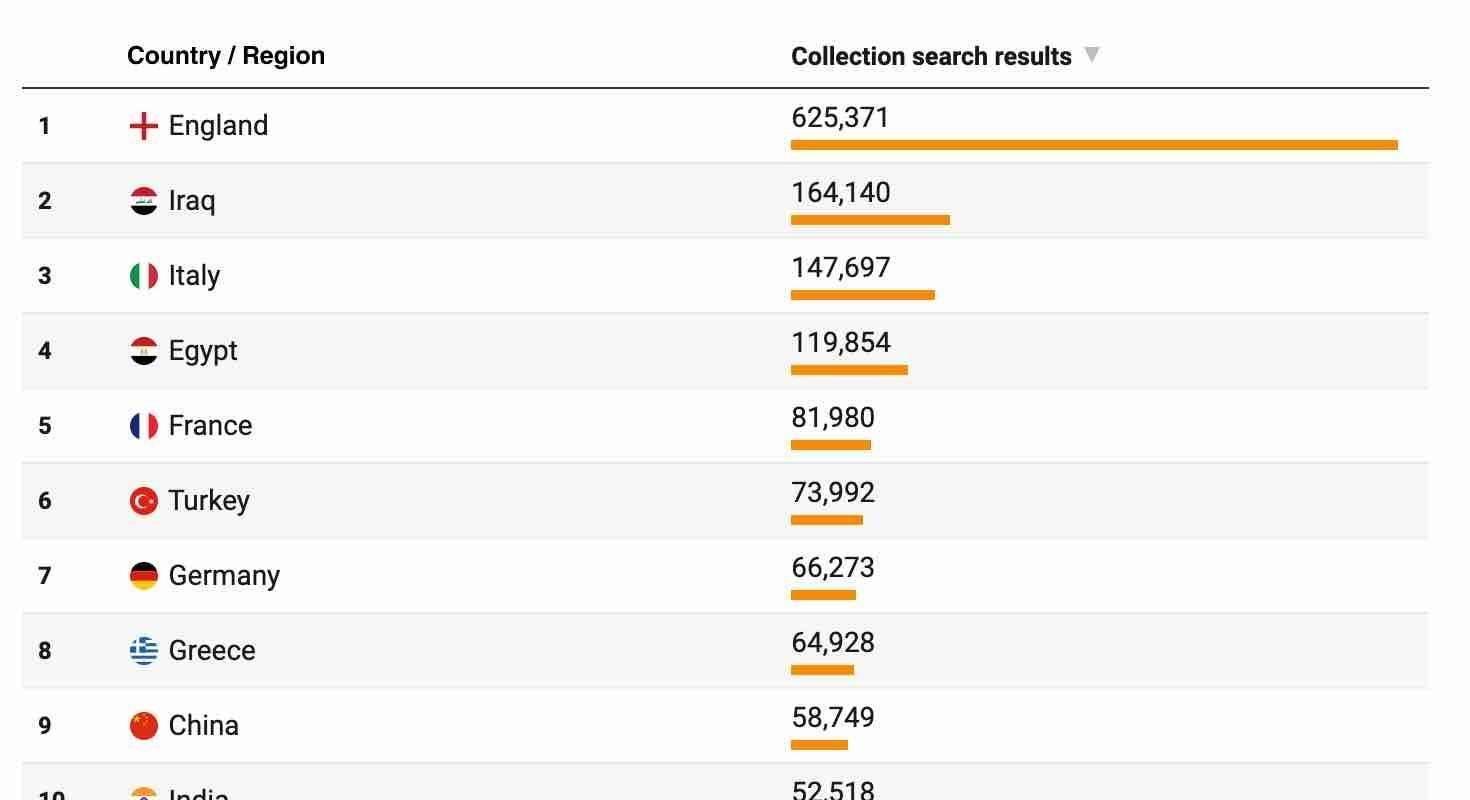This screenshot has width=1470, height=800.
Task: Click the value 58,749 for China
Action: [x=833, y=718]
